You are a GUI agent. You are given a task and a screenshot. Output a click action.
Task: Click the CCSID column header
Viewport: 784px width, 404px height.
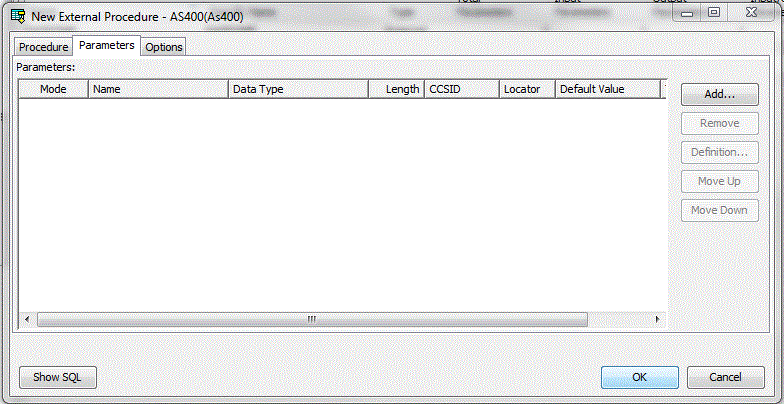tap(462, 89)
